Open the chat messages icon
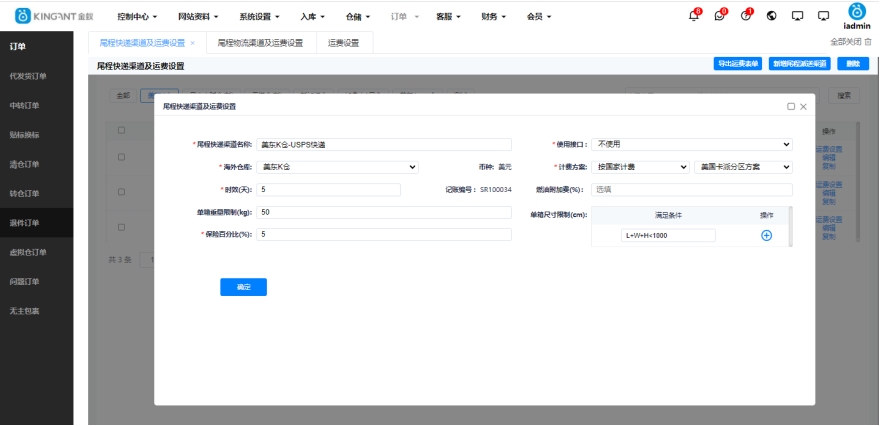The height and width of the screenshot is (426, 880). [x=719, y=16]
